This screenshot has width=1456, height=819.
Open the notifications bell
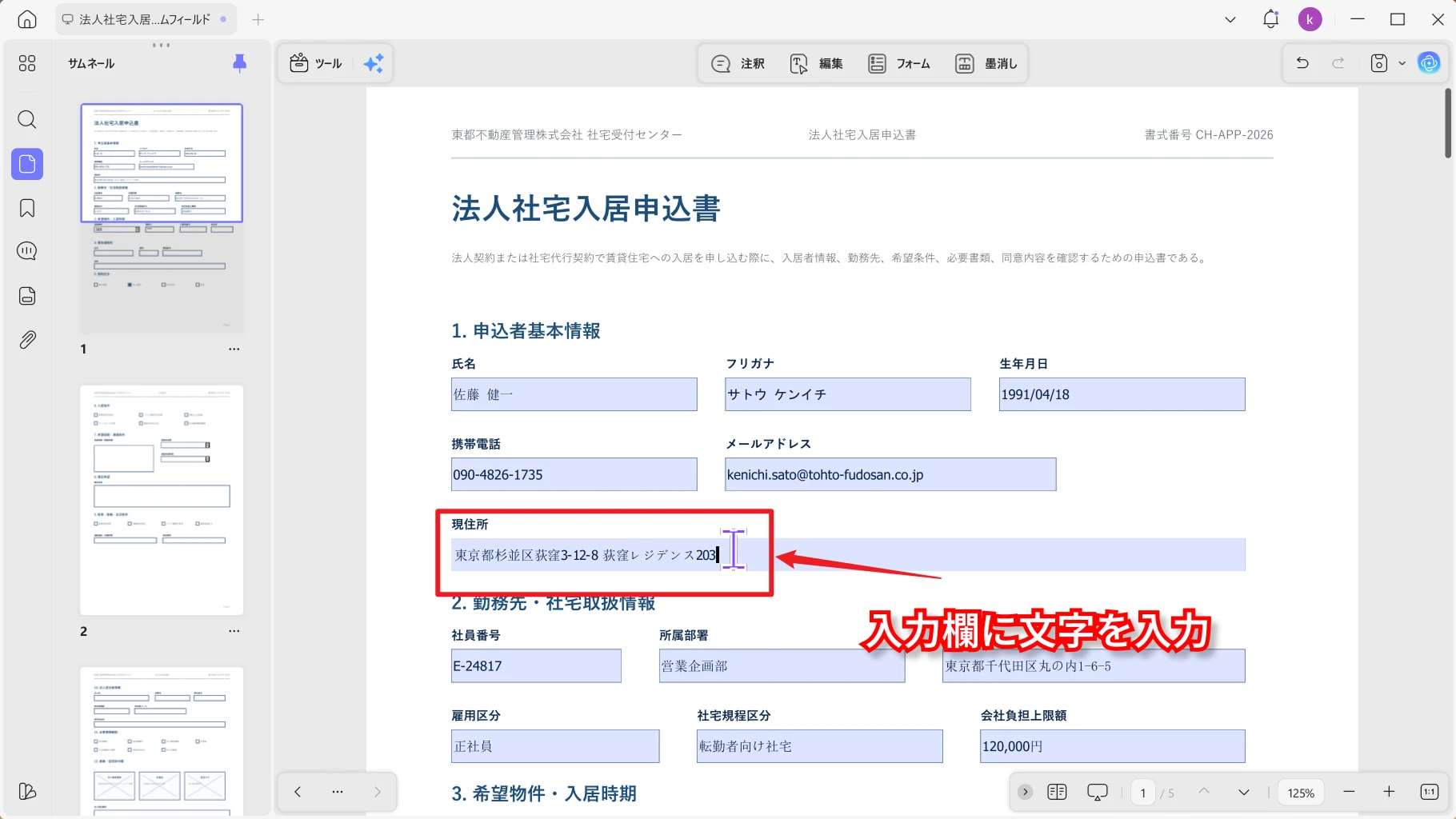1270,19
